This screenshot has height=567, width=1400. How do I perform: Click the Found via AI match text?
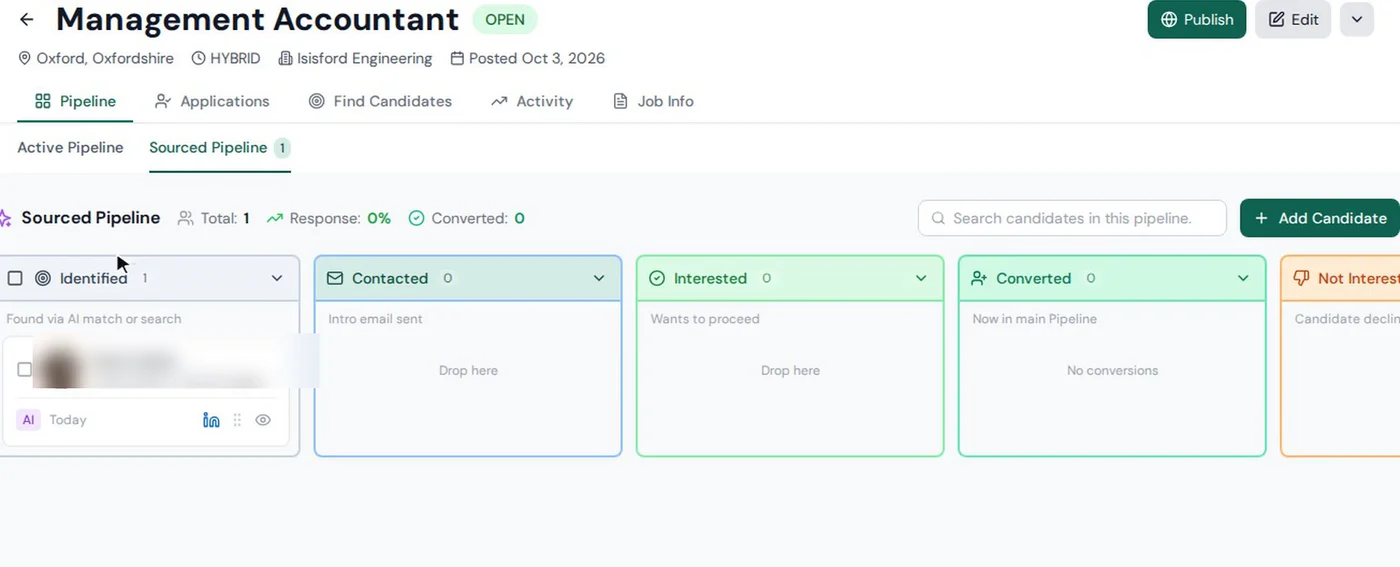click(x=94, y=319)
